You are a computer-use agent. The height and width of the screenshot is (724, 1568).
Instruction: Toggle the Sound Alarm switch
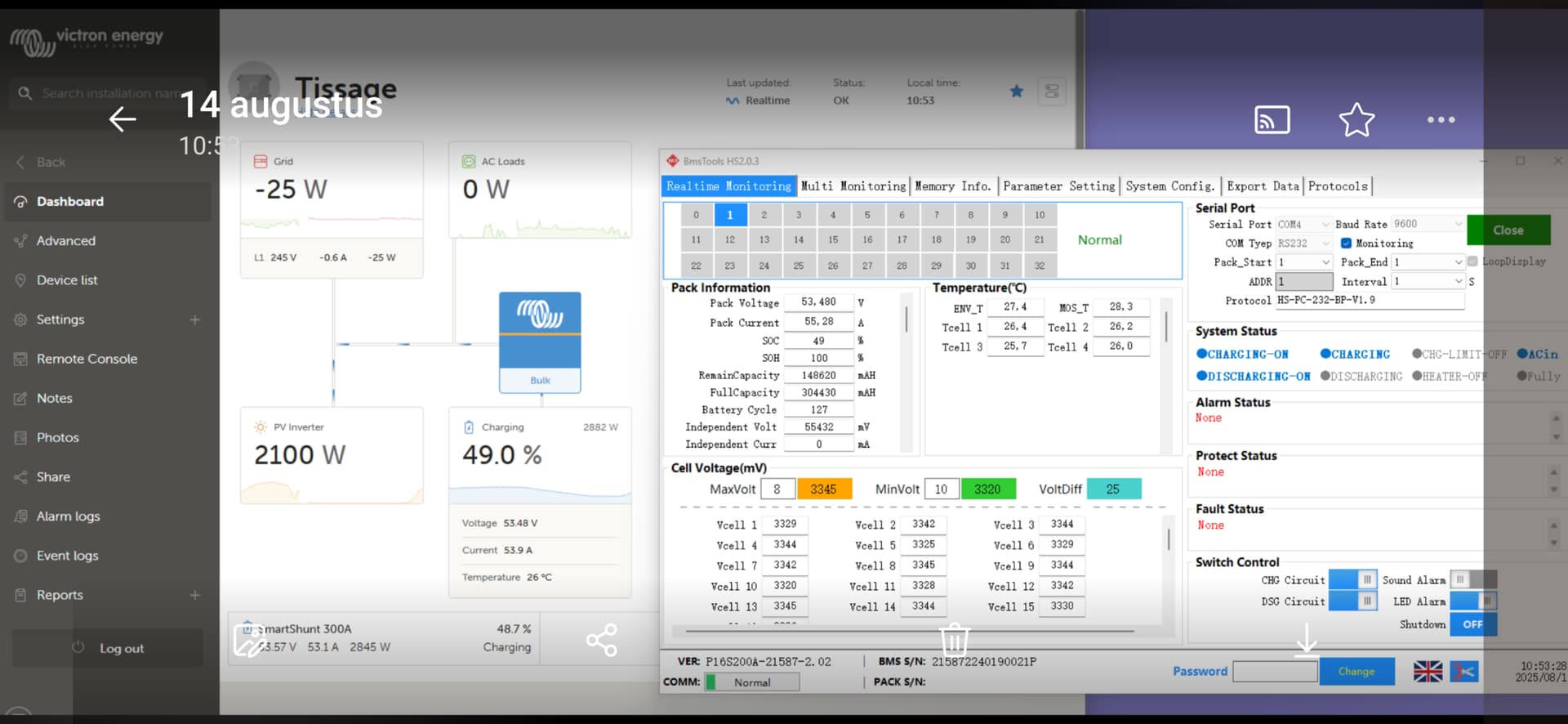click(1473, 579)
